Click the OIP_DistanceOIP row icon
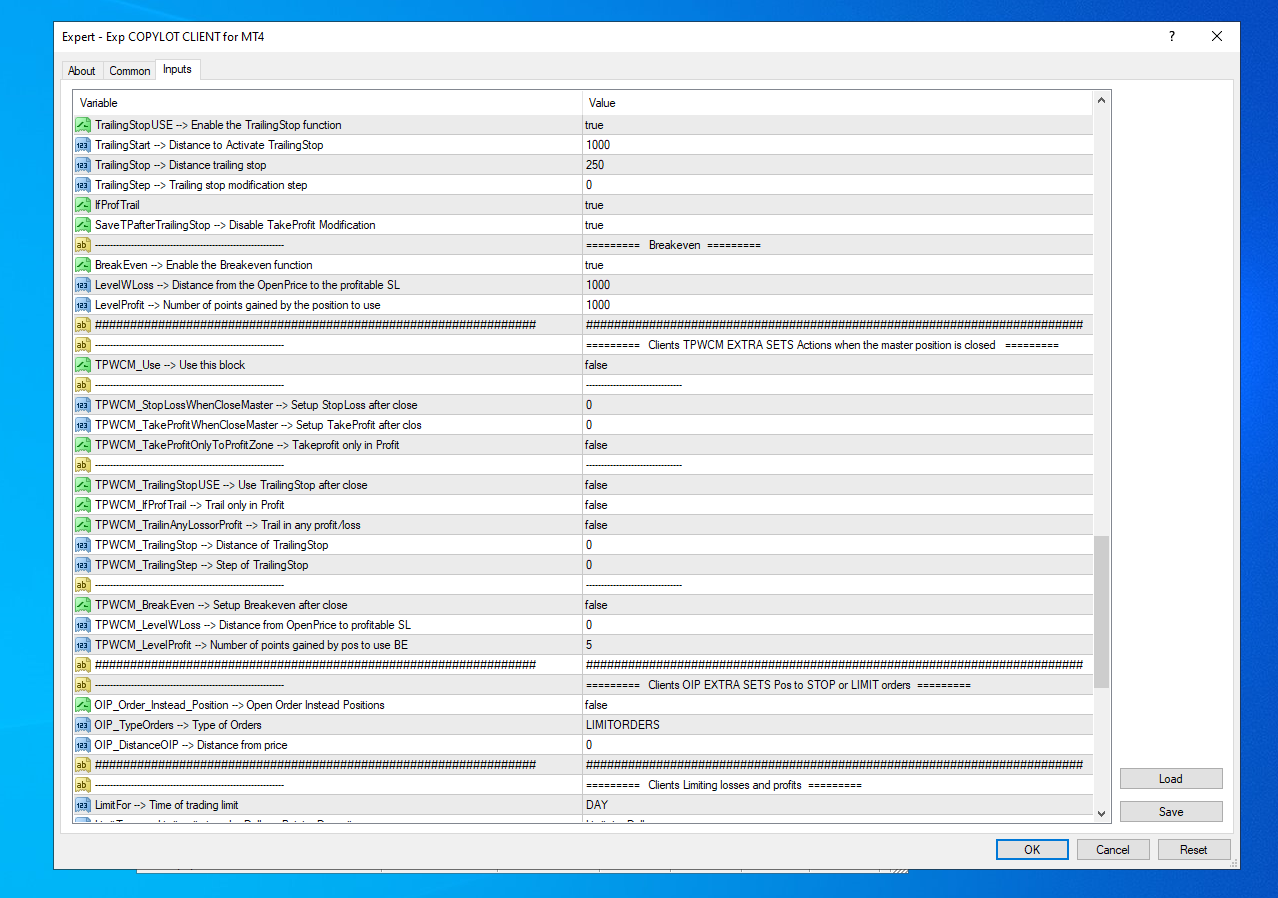This screenshot has width=1278, height=898. coord(83,745)
